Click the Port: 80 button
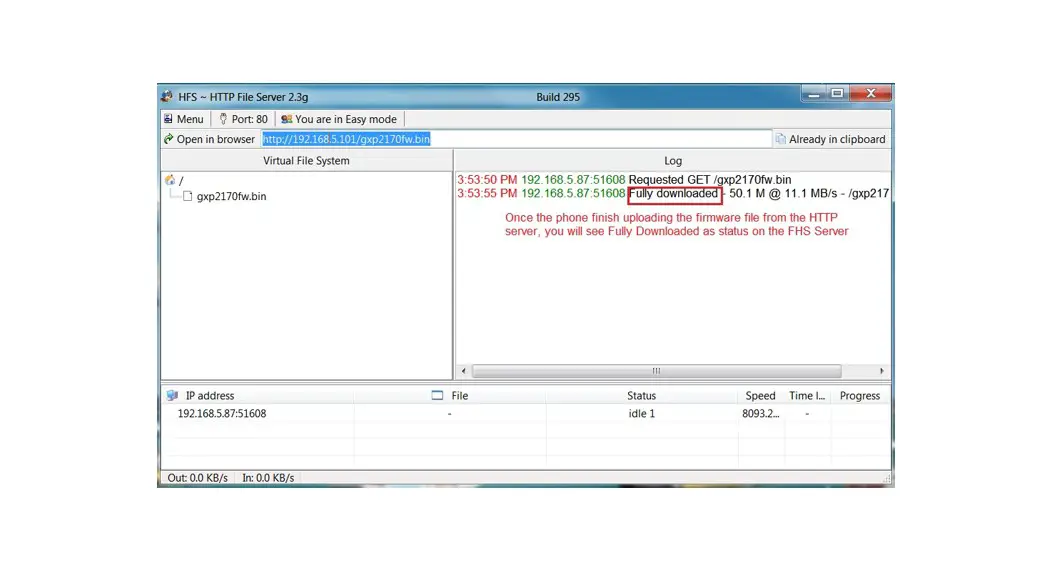 [x=243, y=119]
